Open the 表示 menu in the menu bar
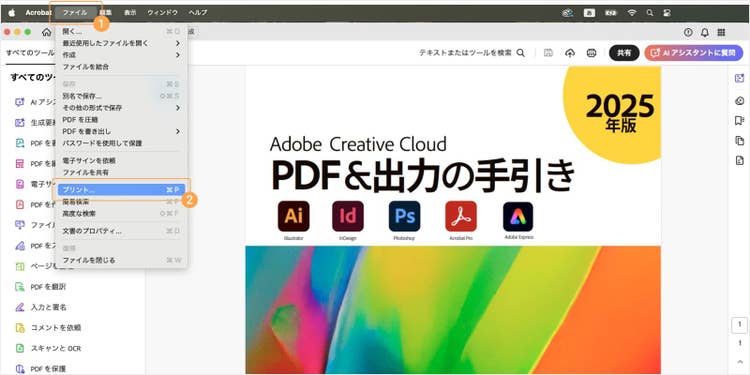This screenshot has width=750, height=375. point(130,13)
